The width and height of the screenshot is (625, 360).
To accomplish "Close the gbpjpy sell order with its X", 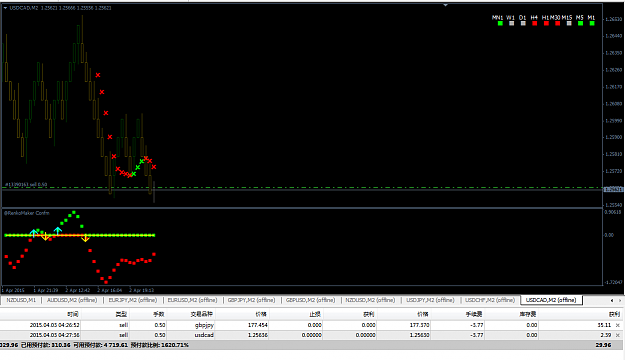I will coord(617,325).
